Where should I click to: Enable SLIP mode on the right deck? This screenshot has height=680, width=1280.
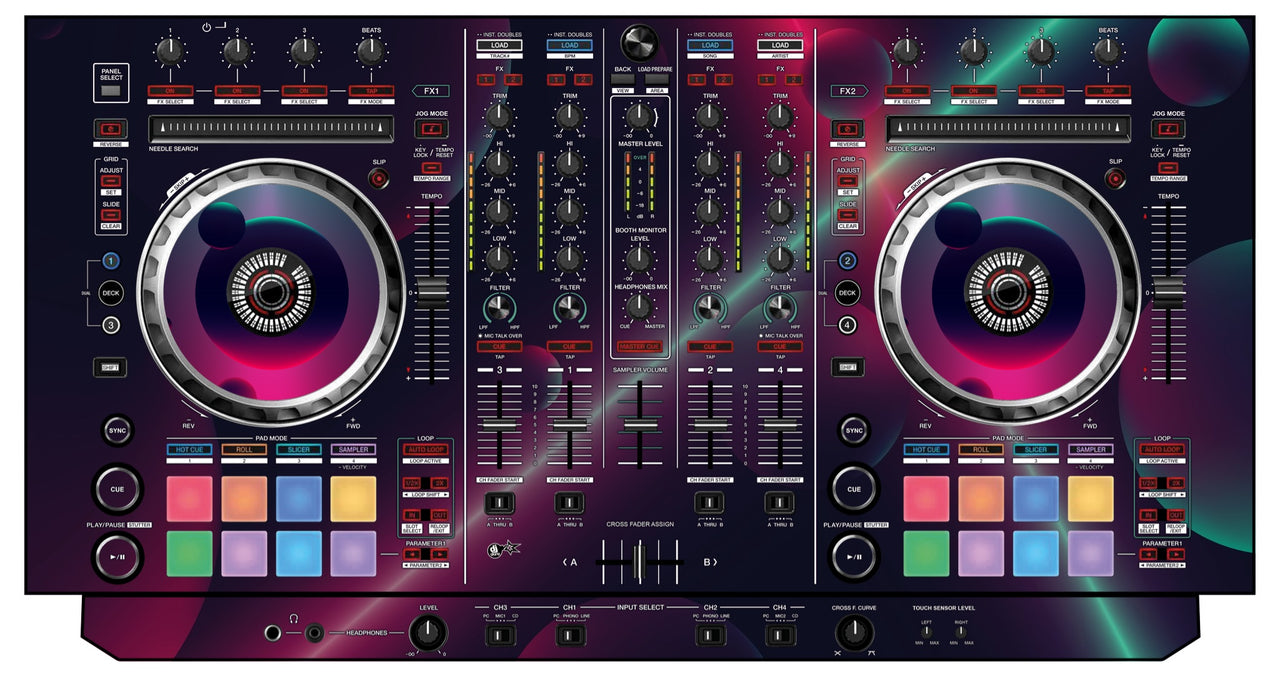tap(1115, 179)
